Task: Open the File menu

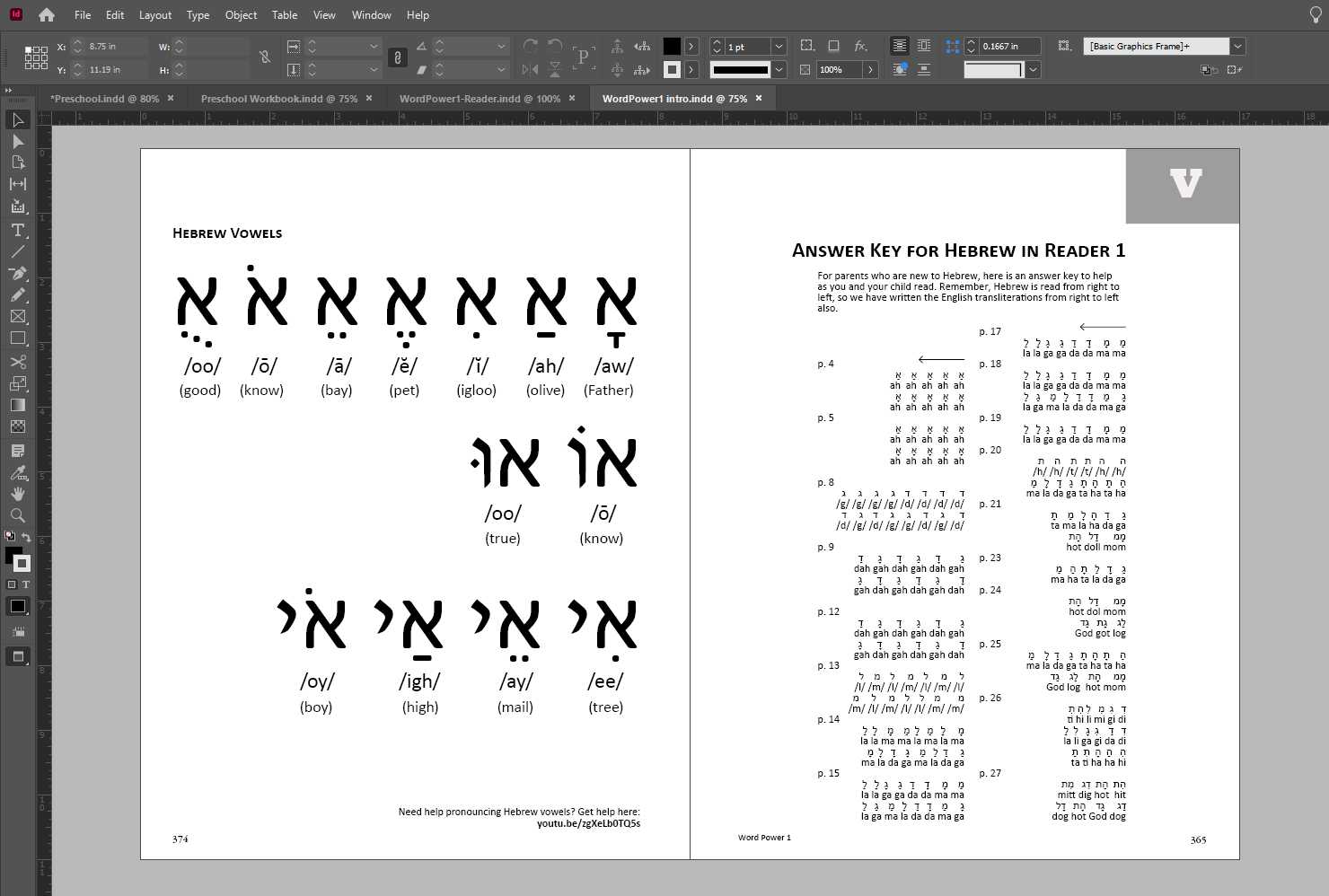Action: (83, 15)
